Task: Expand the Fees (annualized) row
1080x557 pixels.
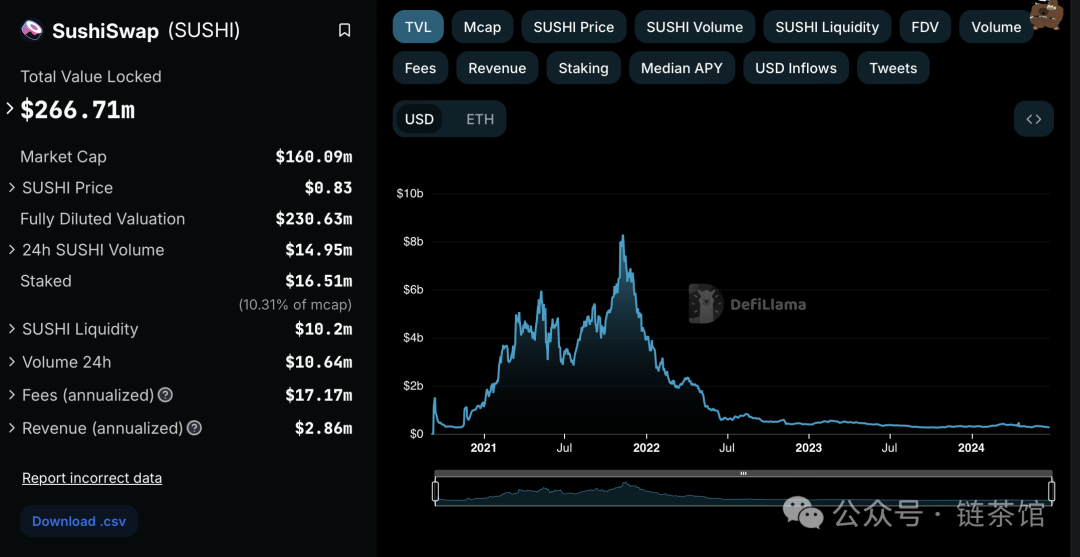Action: click(x=12, y=395)
